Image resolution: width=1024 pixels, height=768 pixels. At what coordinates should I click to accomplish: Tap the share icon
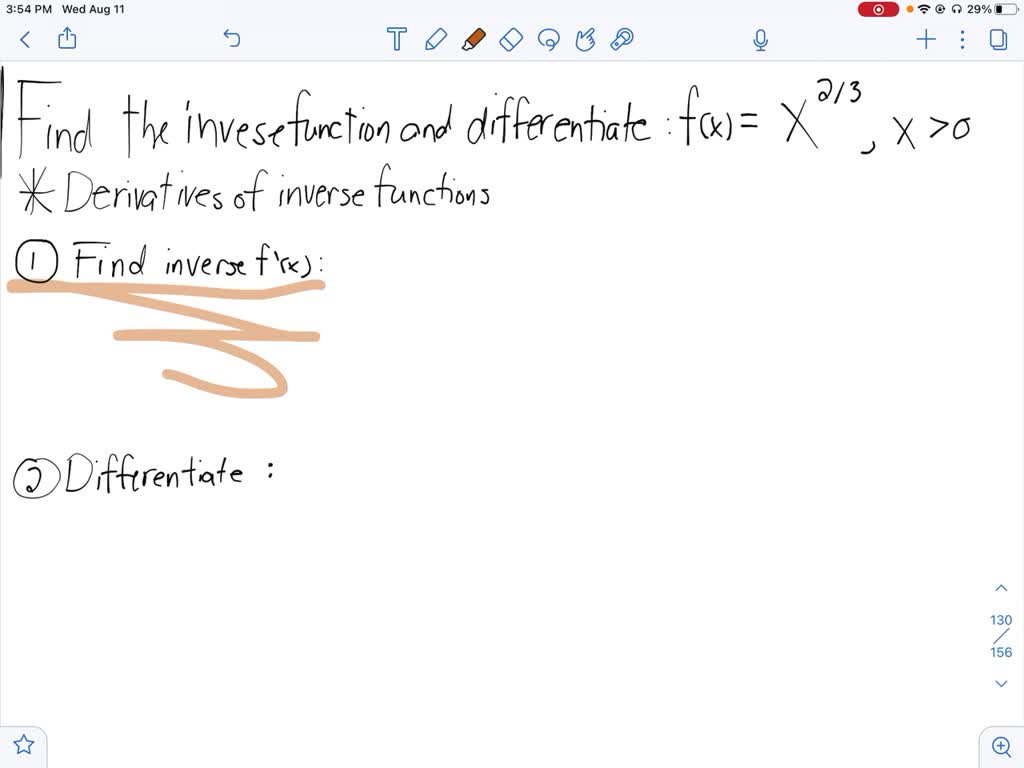pos(66,39)
